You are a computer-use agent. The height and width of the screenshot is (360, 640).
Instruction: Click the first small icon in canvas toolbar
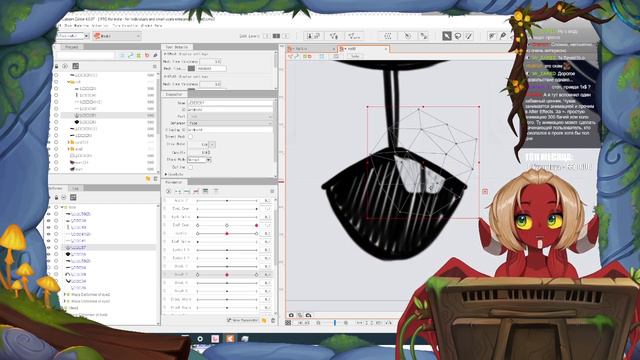tap(291, 56)
